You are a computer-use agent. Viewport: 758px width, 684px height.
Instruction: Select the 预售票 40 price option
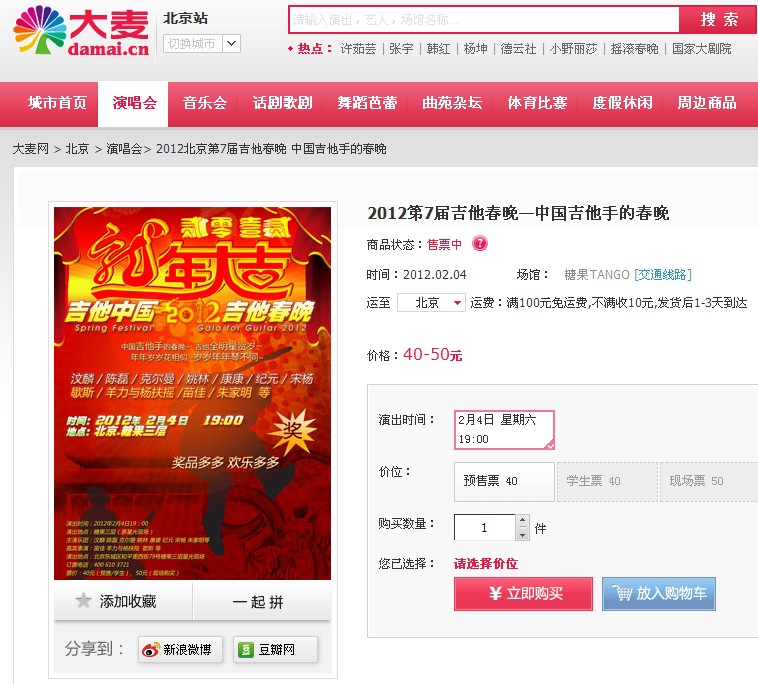pyautogui.click(x=504, y=481)
